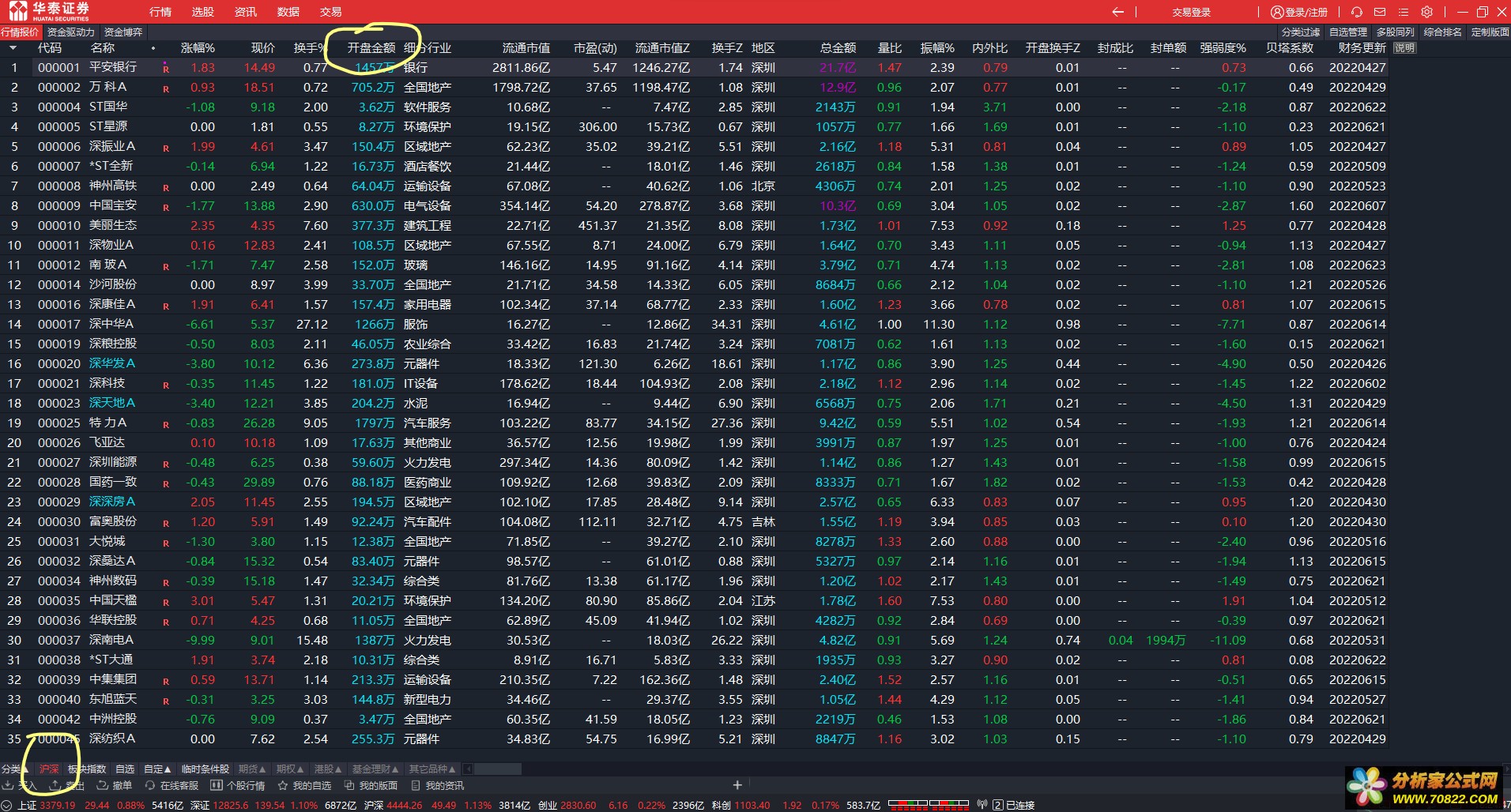The image size is (1511, 812).
Task: Expand the 港股 Hong Kong stocks menu
Action: pos(328,769)
